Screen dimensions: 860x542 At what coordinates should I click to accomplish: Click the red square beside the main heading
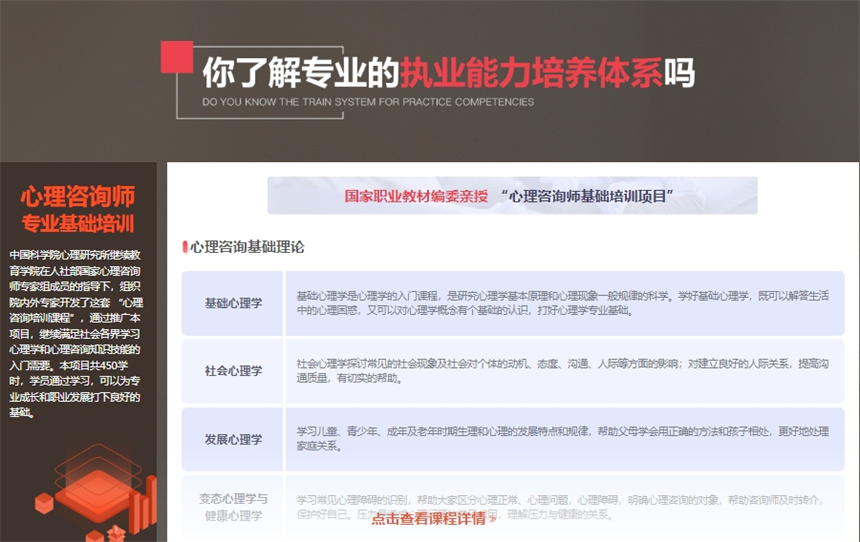coord(176,57)
